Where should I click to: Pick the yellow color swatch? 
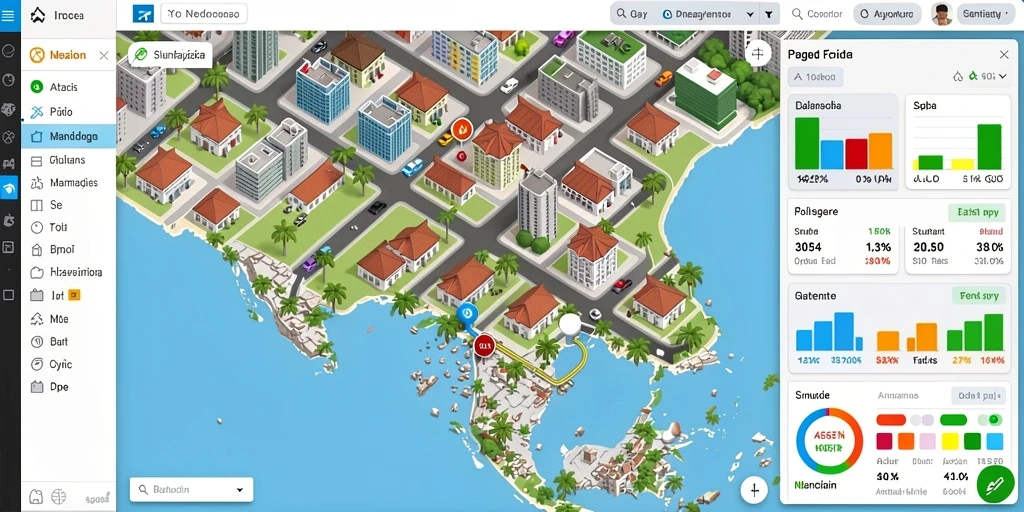click(950, 441)
